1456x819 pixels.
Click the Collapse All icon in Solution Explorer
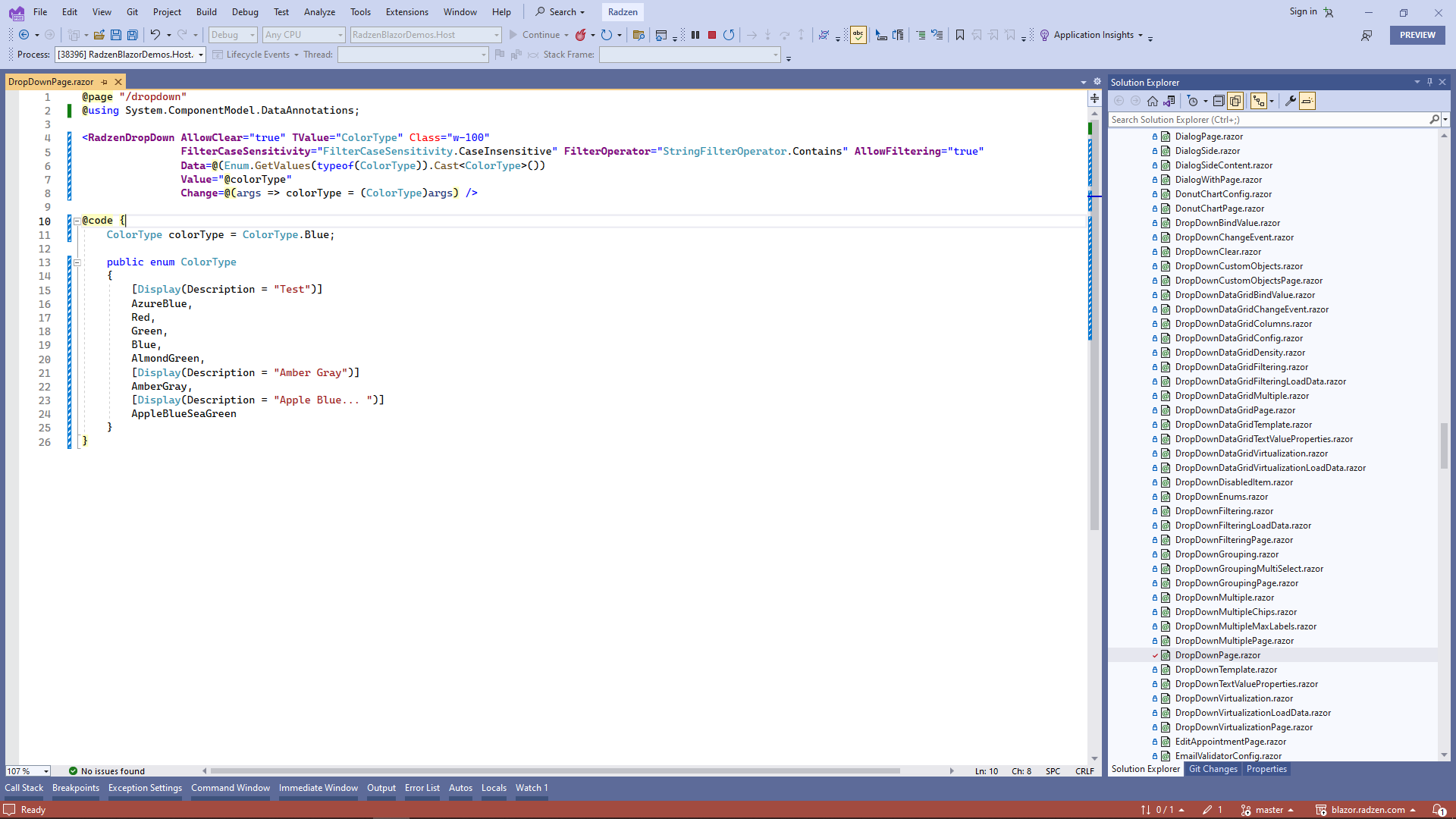point(1219,100)
